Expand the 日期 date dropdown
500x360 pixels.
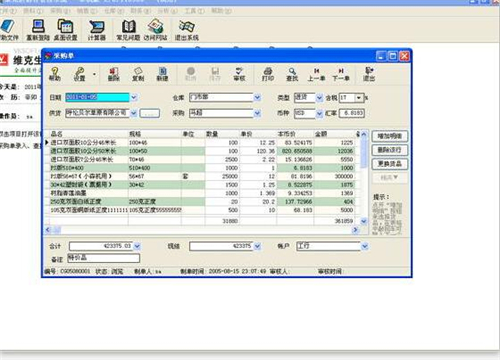coord(134,97)
